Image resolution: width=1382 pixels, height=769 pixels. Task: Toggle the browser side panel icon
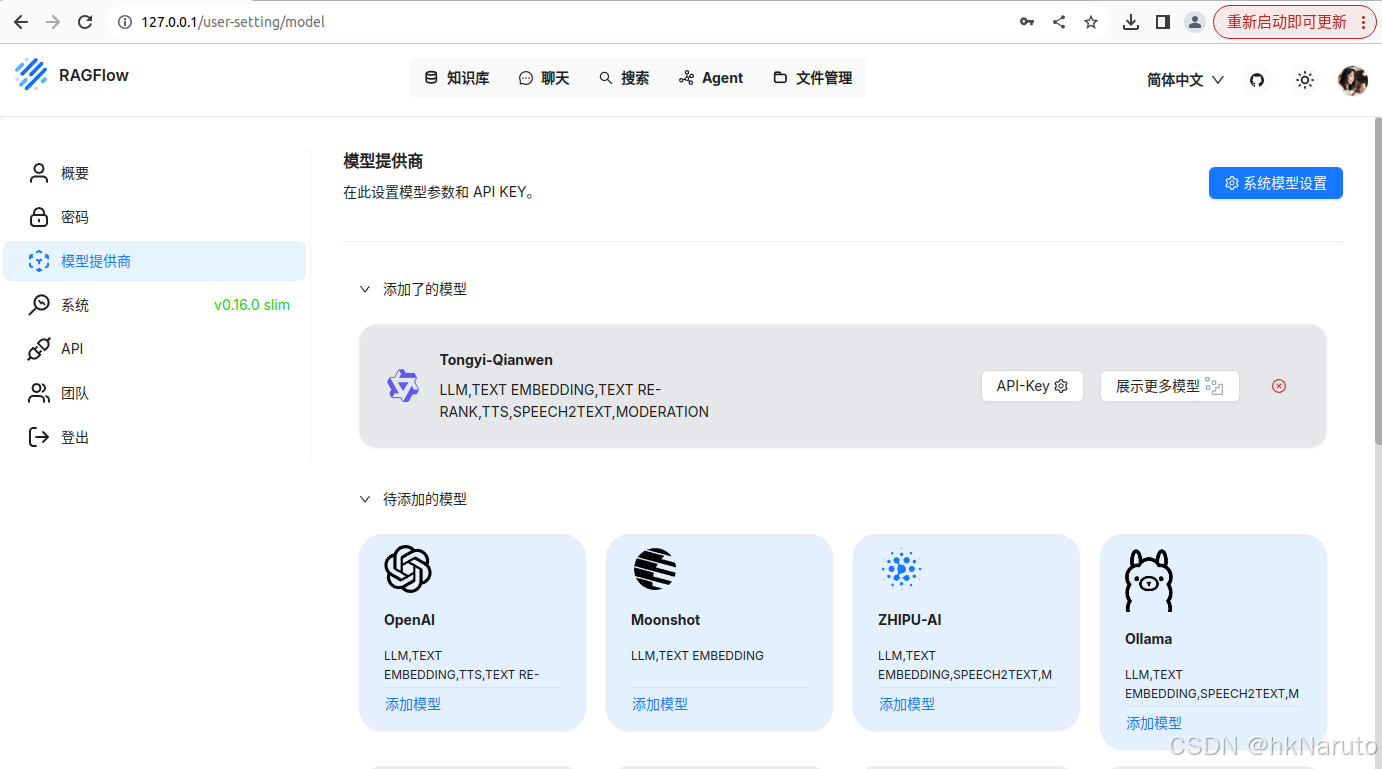click(x=1163, y=22)
